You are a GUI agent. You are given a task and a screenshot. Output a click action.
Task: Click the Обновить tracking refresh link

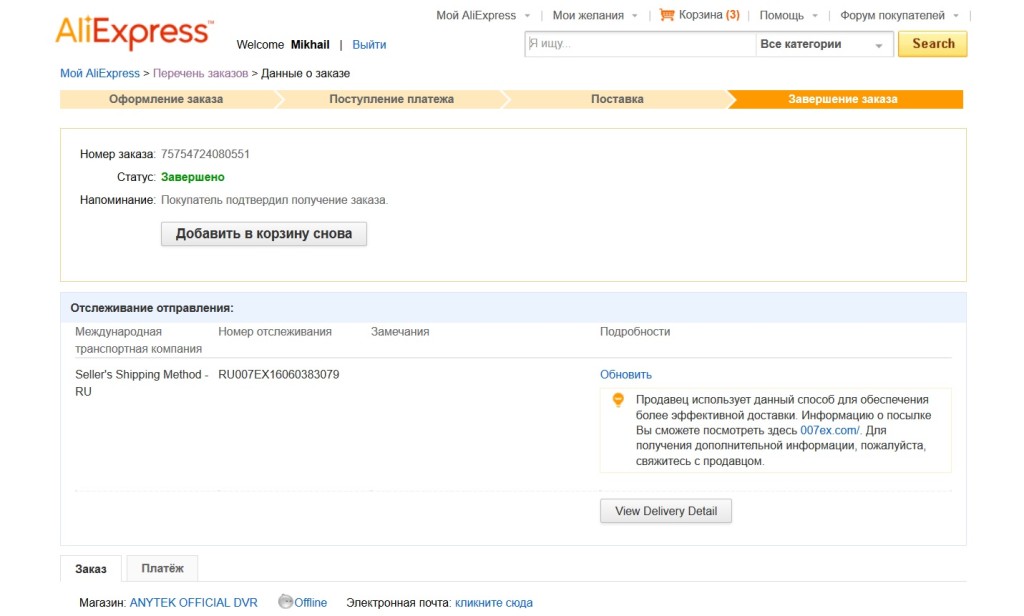coord(626,374)
